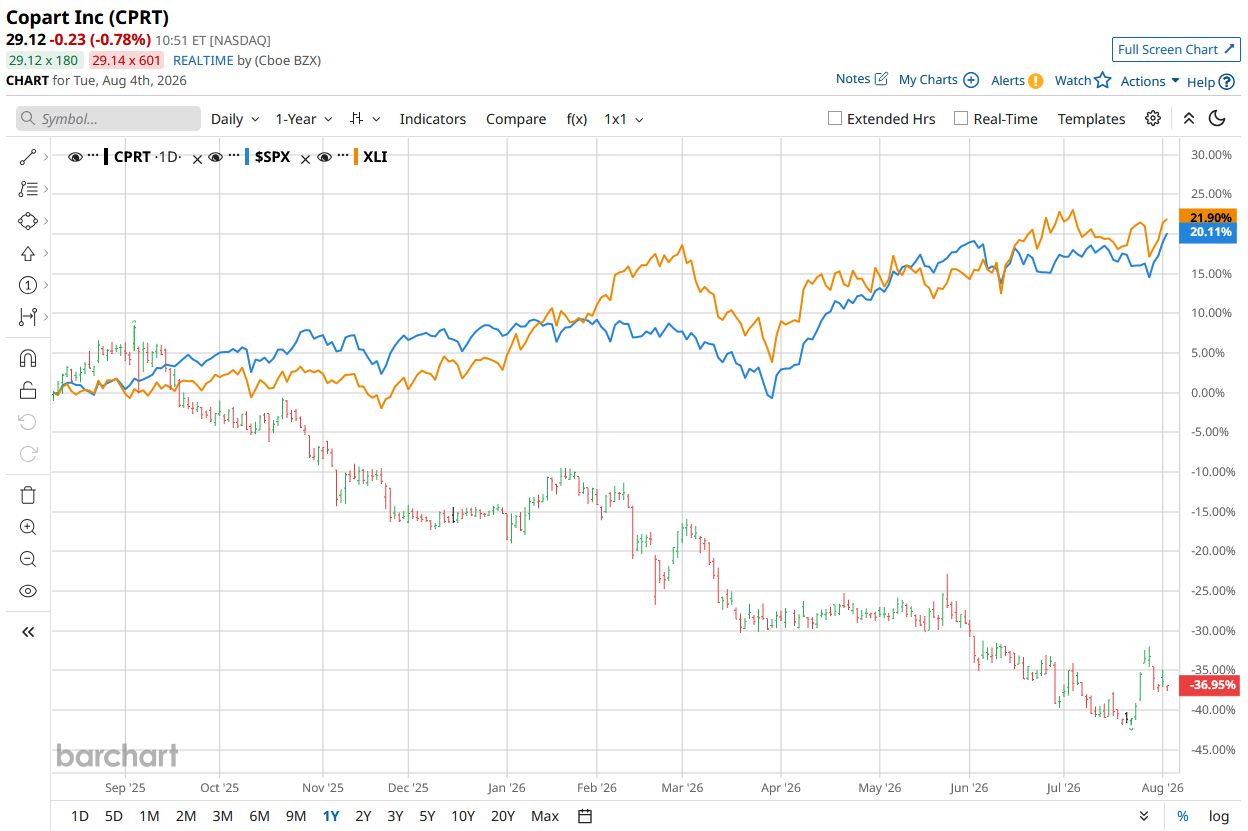
Task: Enable the Extended Hrs checkbox
Action: click(835, 118)
